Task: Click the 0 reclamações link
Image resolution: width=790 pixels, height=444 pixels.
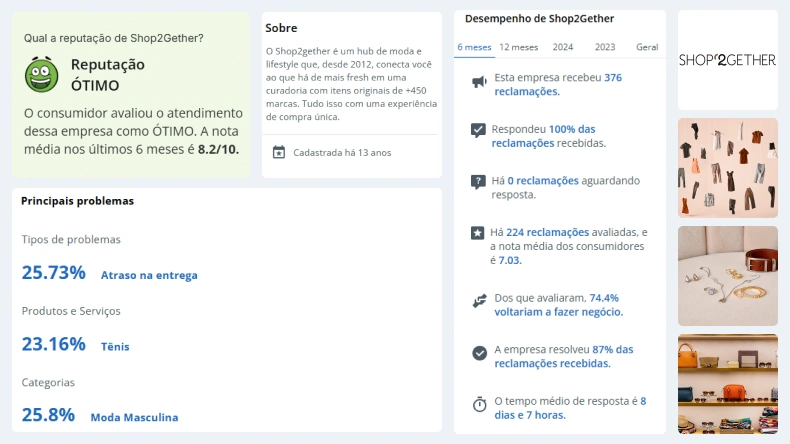Action: (x=543, y=180)
